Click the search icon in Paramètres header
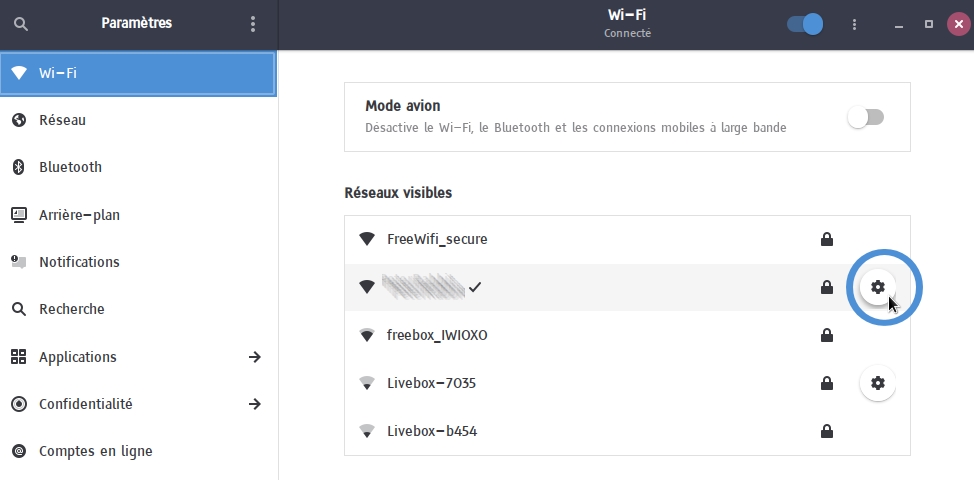Screen dimensions: 974x480 point(21,24)
